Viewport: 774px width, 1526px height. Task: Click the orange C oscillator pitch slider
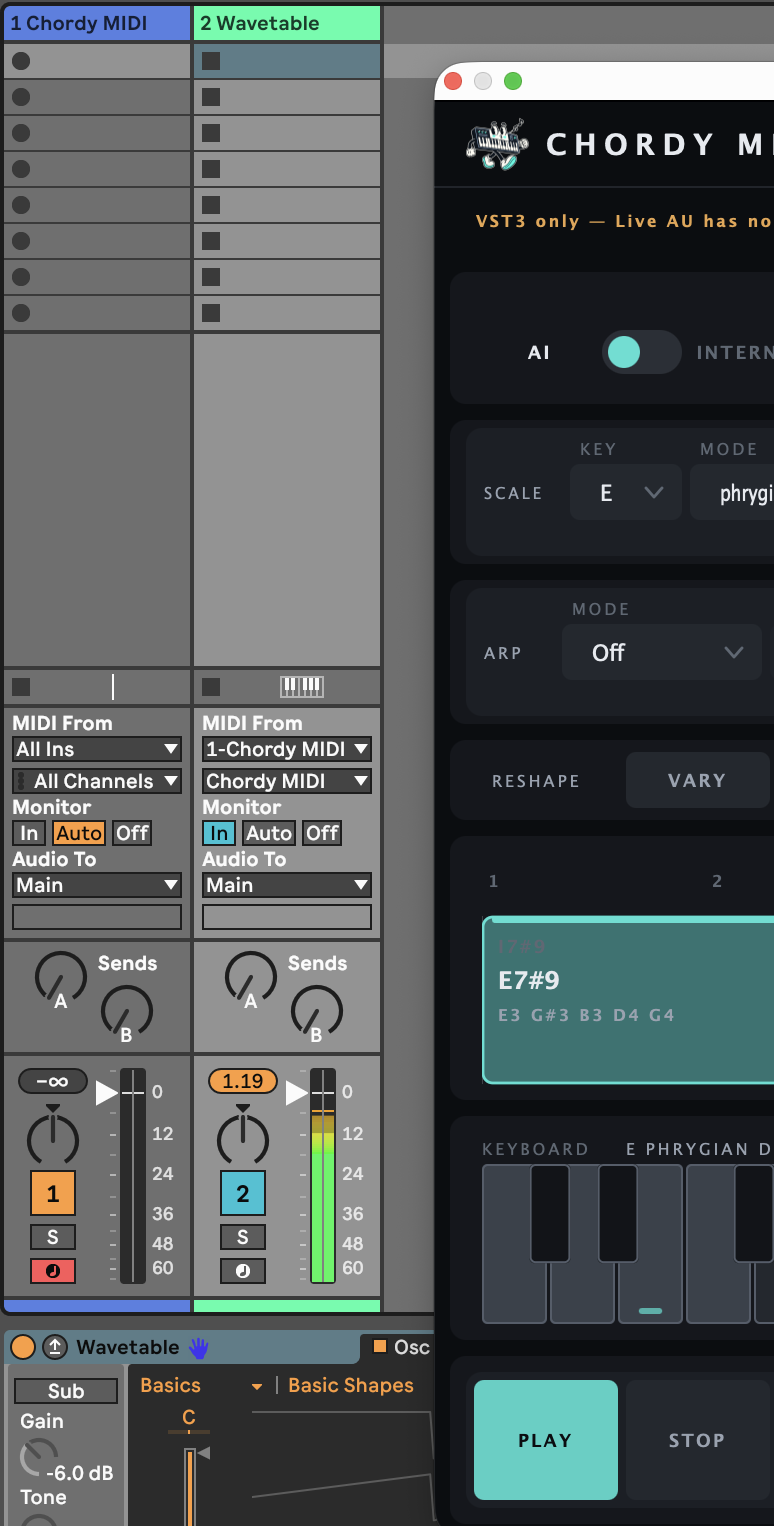(x=189, y=1485)
